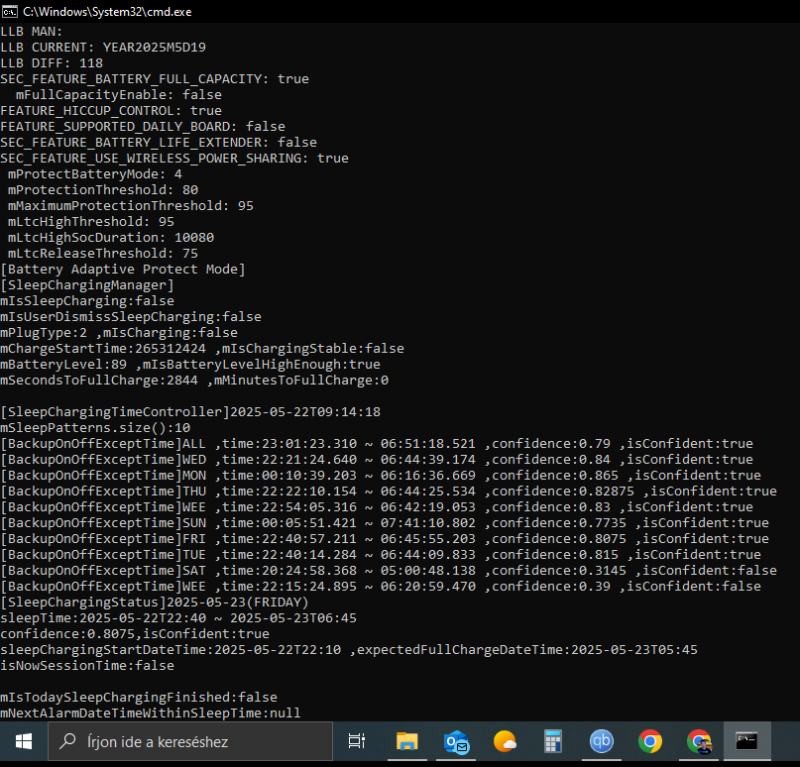Click '[Battery Adaptive Protect Mode]' heading
The image size is (800, 767).
click(x=123, y=269)
